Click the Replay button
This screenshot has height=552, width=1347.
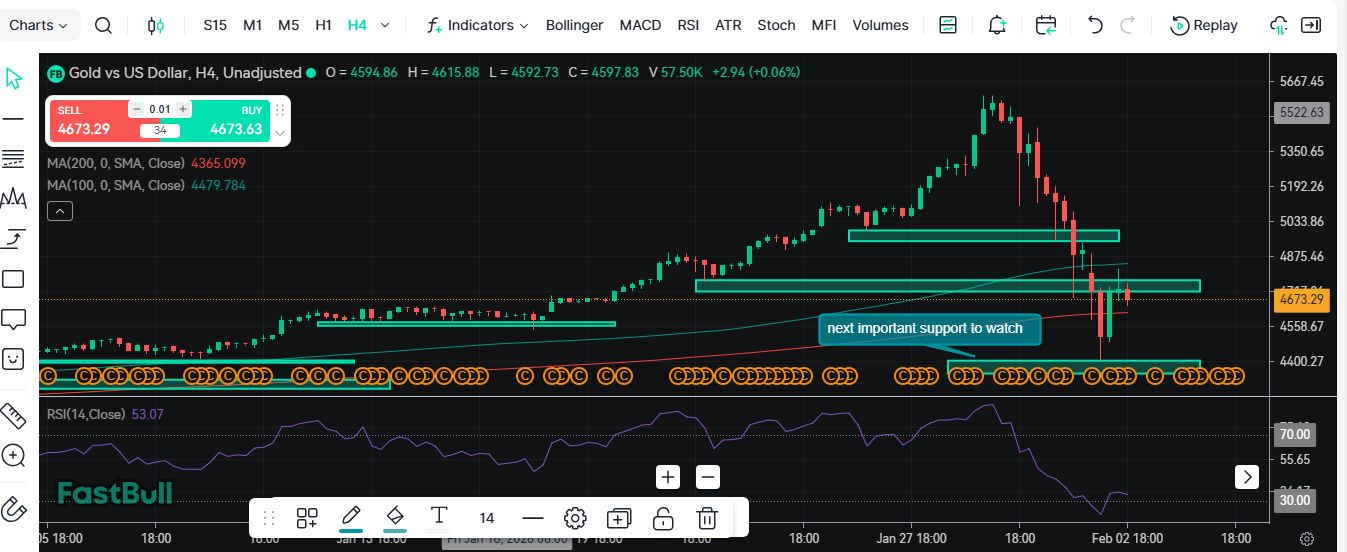pos(1204,25)
